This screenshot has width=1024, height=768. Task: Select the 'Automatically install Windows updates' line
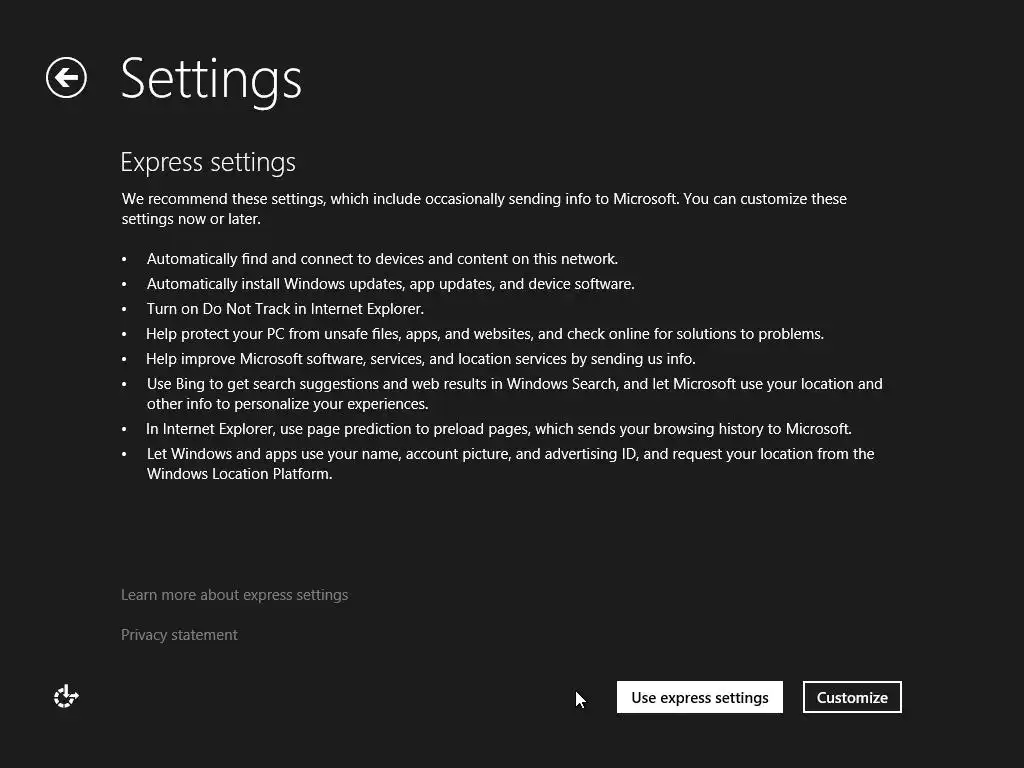point(391,284)
